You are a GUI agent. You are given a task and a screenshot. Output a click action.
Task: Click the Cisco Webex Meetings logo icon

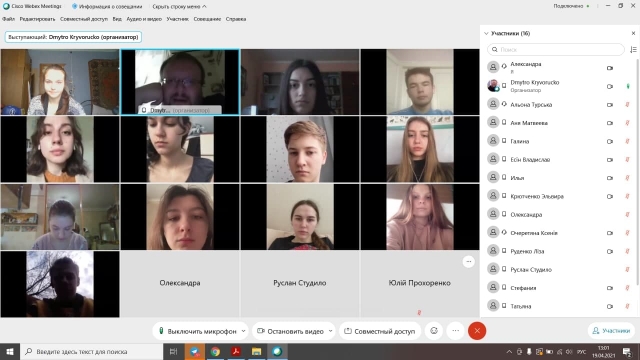click(x=6, y=6)
